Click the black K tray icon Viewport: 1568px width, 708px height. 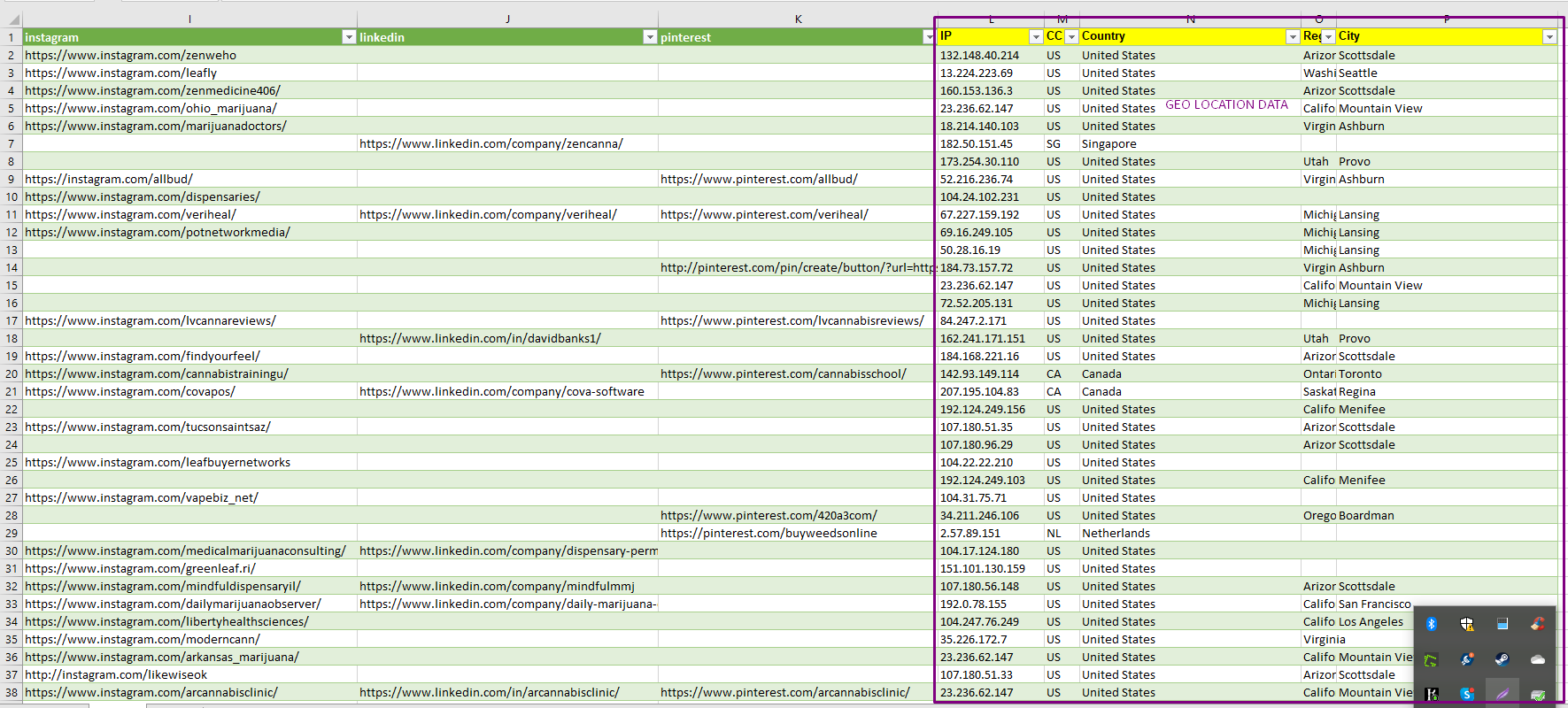(x=1432, y=694)
